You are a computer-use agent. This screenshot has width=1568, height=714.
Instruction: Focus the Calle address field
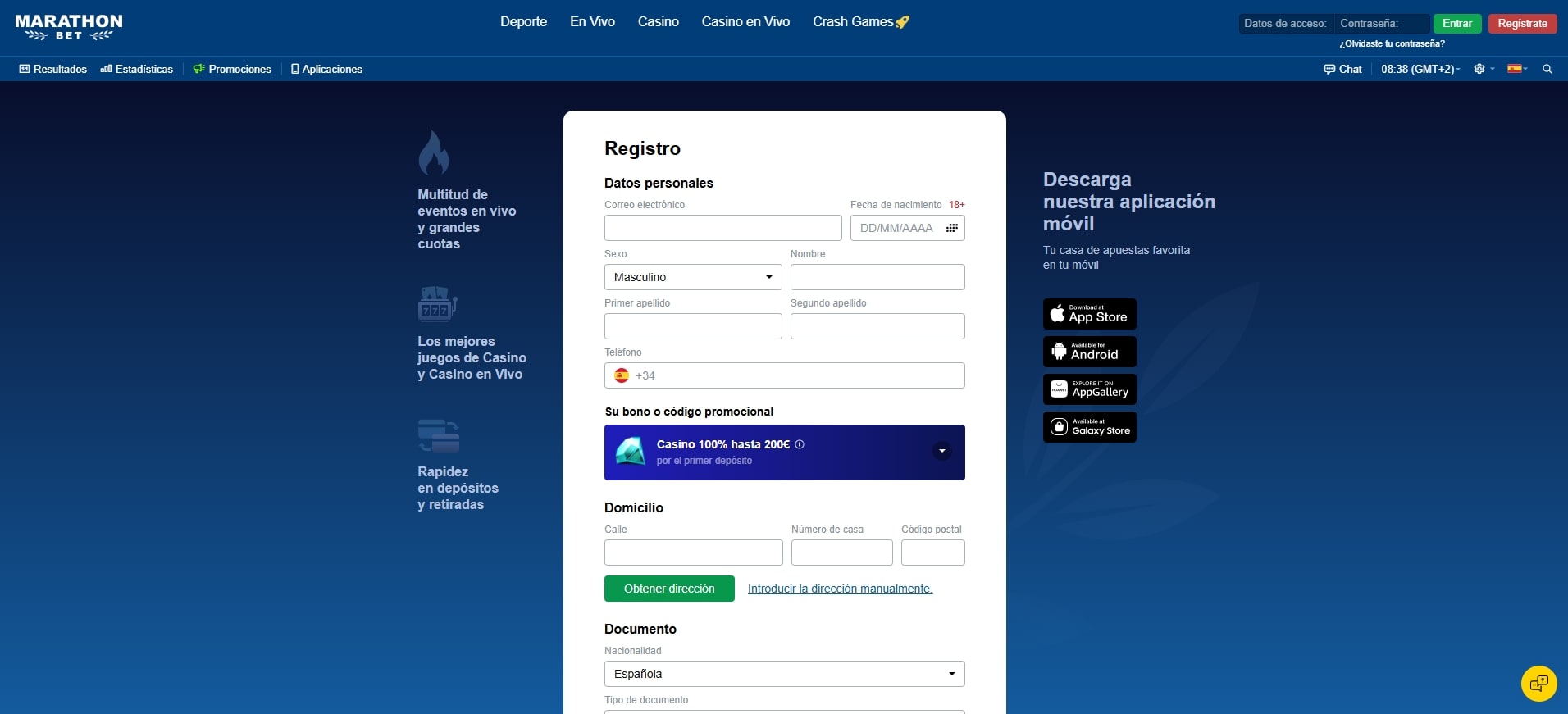click(694, 553)
